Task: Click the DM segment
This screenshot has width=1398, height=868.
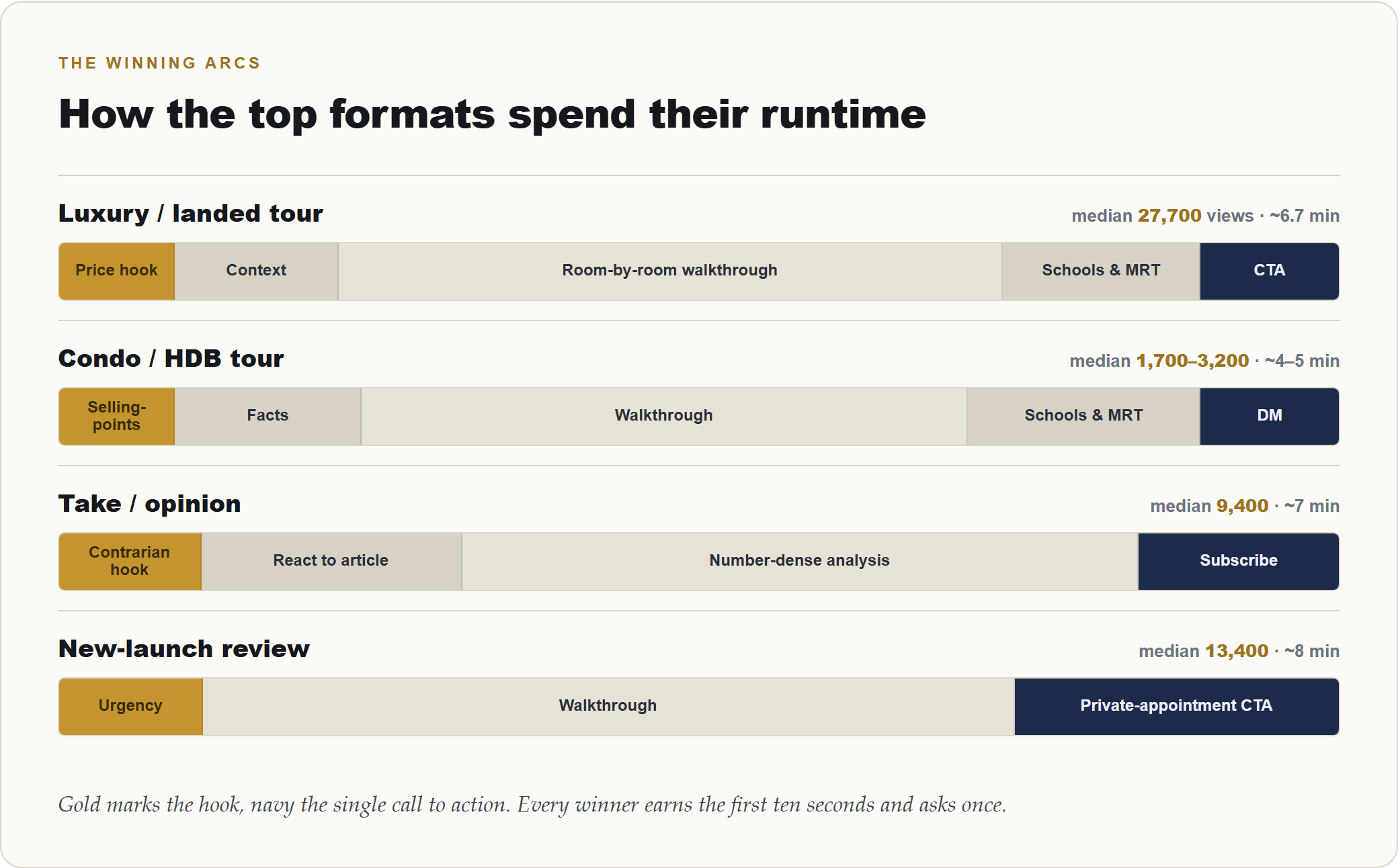Action: [1270, 416]
